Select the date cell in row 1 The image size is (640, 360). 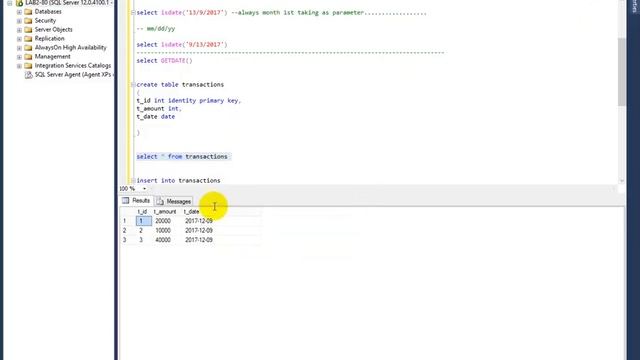tap(199, 221)
